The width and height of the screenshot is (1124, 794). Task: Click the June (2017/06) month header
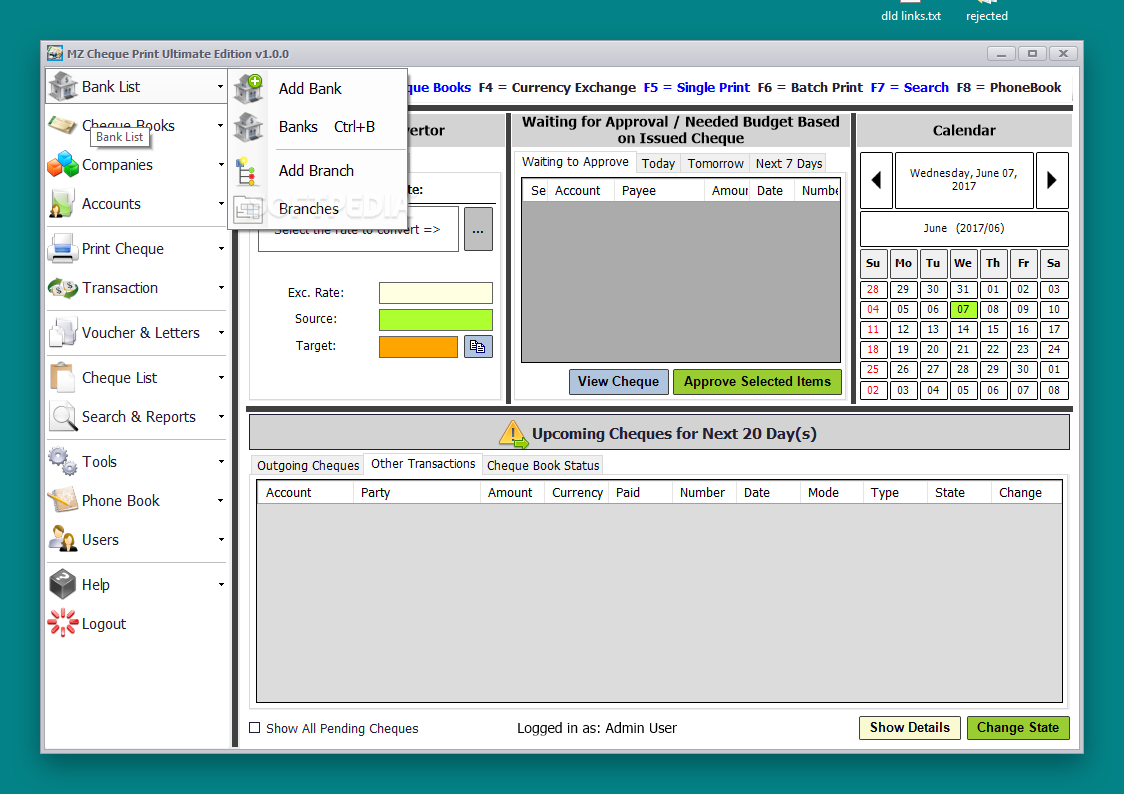pyautogui.click(x=963, y=229)
